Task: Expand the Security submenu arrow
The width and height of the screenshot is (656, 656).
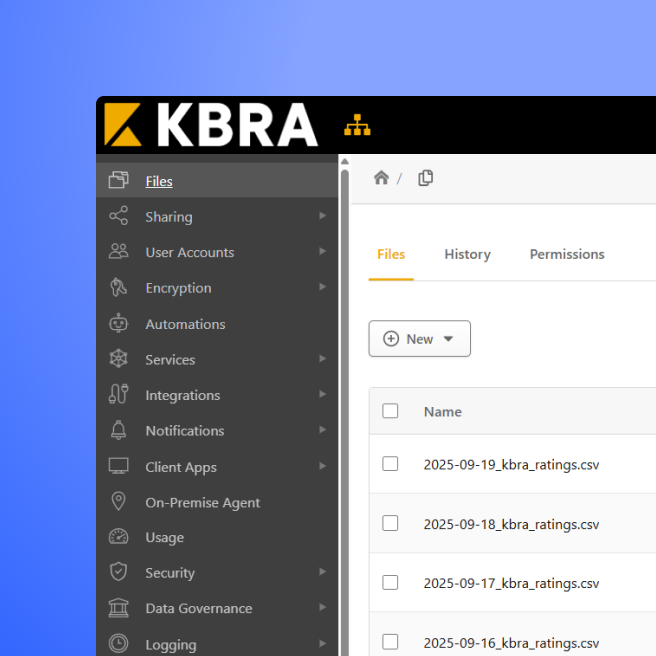Action: (x=322, y=571)
